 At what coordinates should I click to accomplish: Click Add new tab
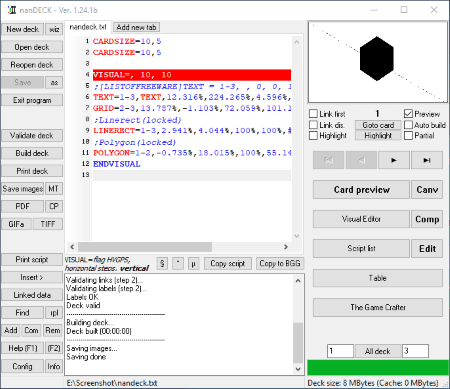[136, 27]
